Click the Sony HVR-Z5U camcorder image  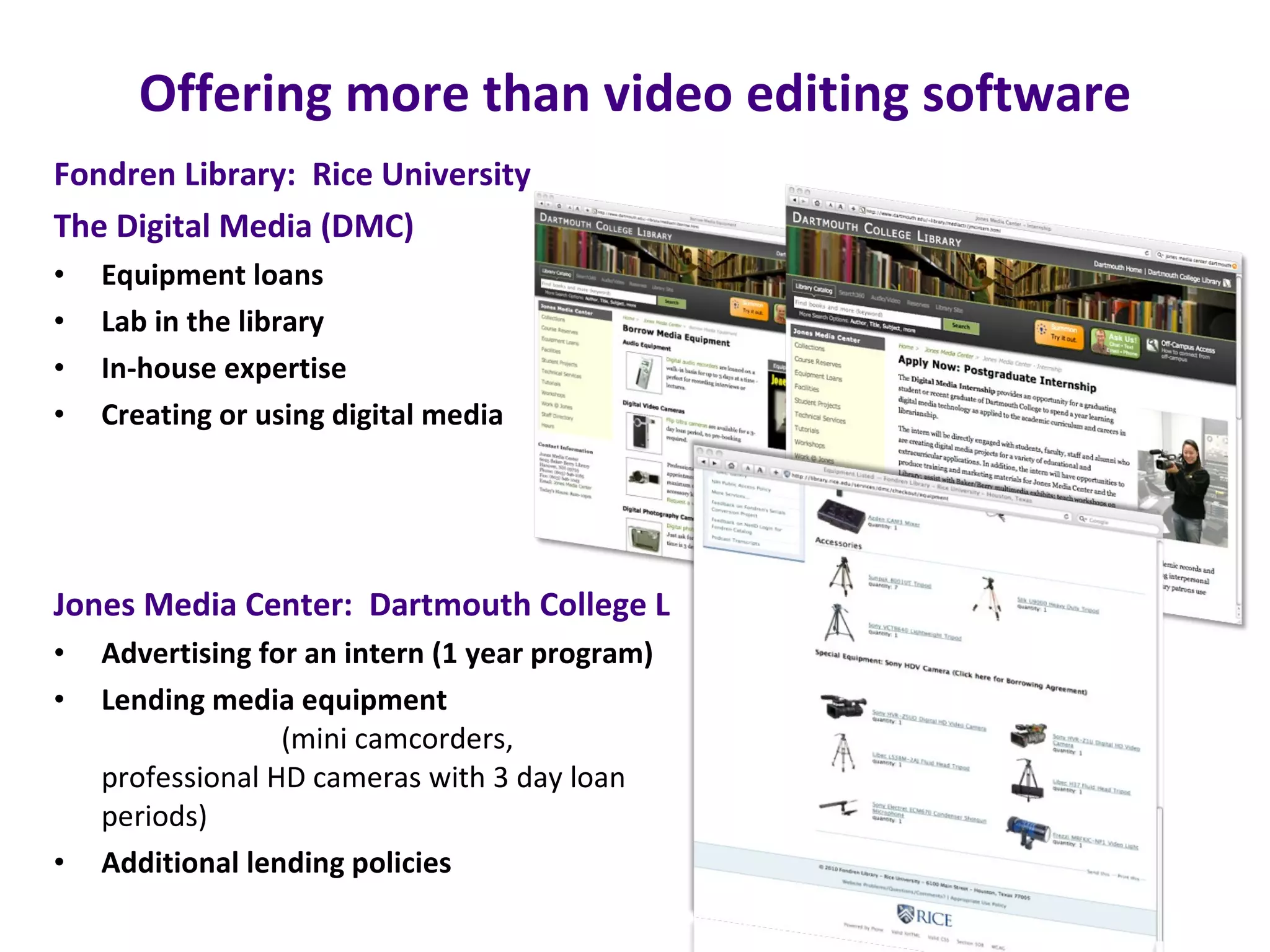point(843,706)
